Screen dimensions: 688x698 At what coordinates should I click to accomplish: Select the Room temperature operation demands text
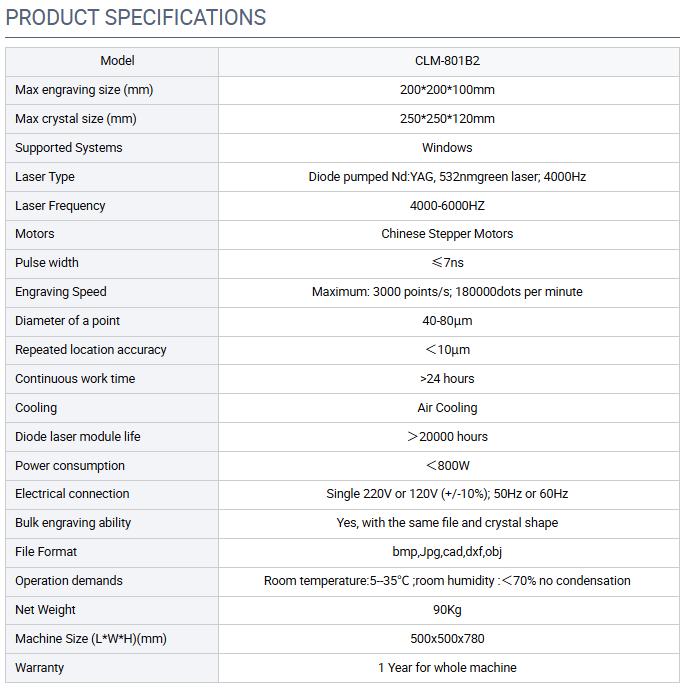(447, 581)
